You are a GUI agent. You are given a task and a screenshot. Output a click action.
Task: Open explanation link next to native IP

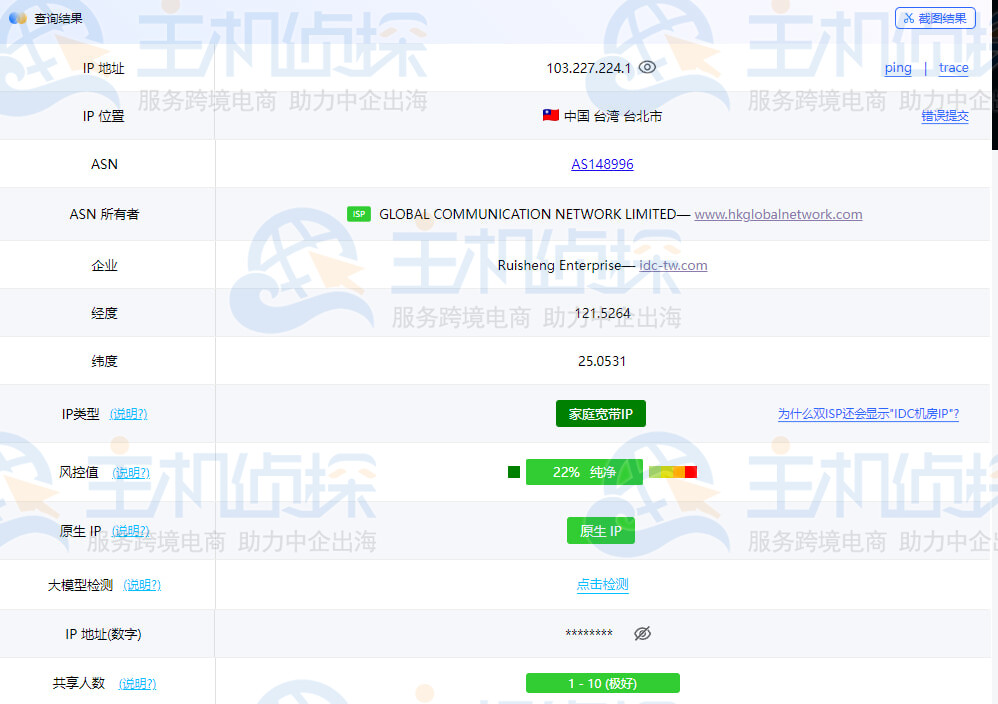pyautogui.click(x=130, y=531)
